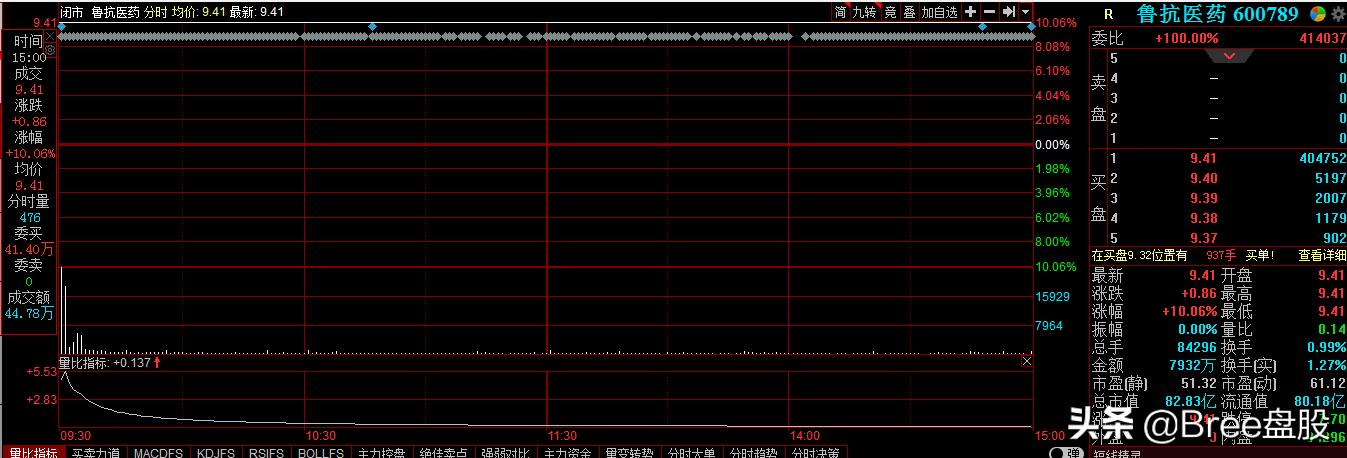The height and width of the screenshot is (458, 1347).
Task: Switch to the KDJFS tab
Action: coord(216,452)
